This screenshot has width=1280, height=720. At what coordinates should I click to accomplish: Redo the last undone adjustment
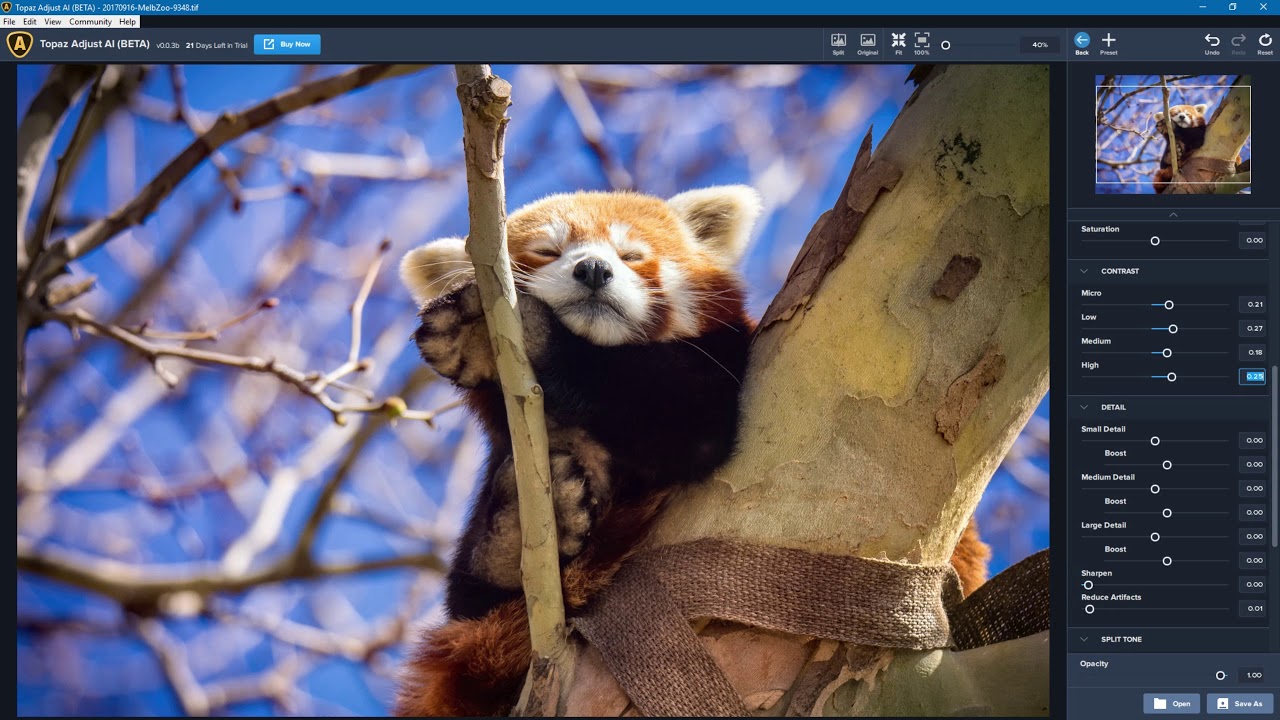coord(1239,43)
